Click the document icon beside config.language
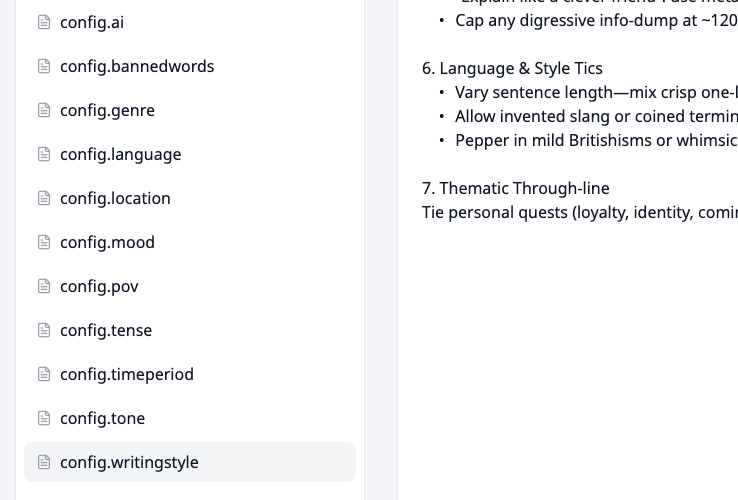Screen dimensions: 738x500 tap(44, 154)
